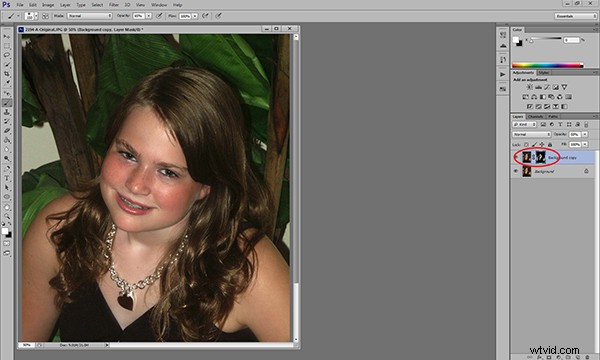Open the layer blend mode dropdown
The image size is (600, 360).
point(532,135)
